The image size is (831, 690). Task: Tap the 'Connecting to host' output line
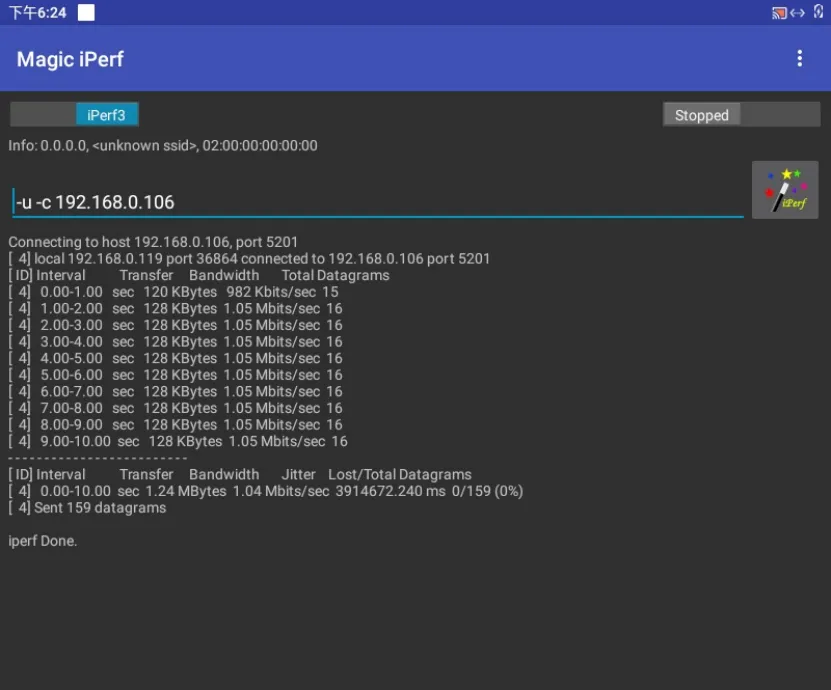pyautogui.click(x=153, y=242)
